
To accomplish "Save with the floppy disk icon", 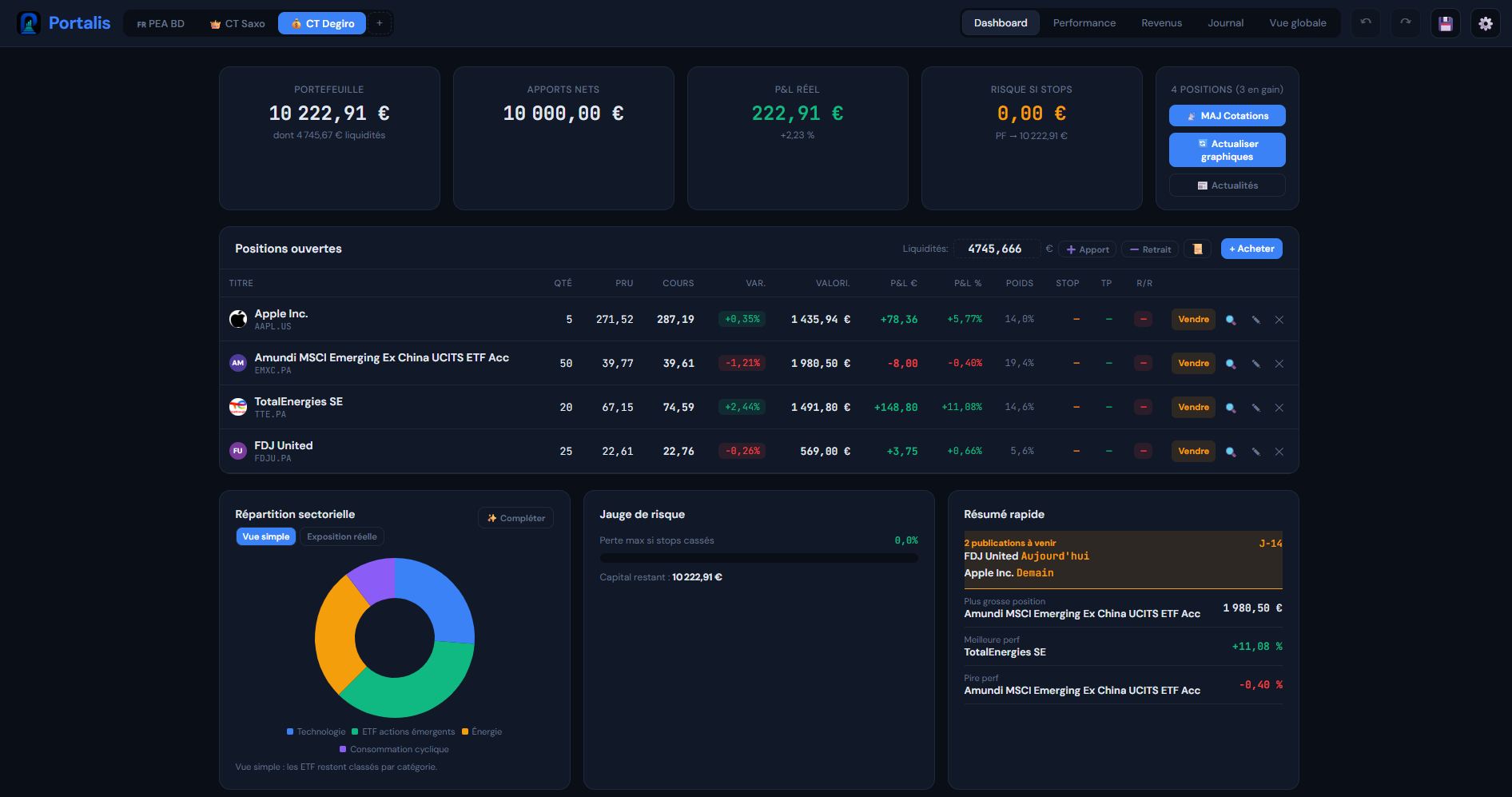I will pos(1446,23).
